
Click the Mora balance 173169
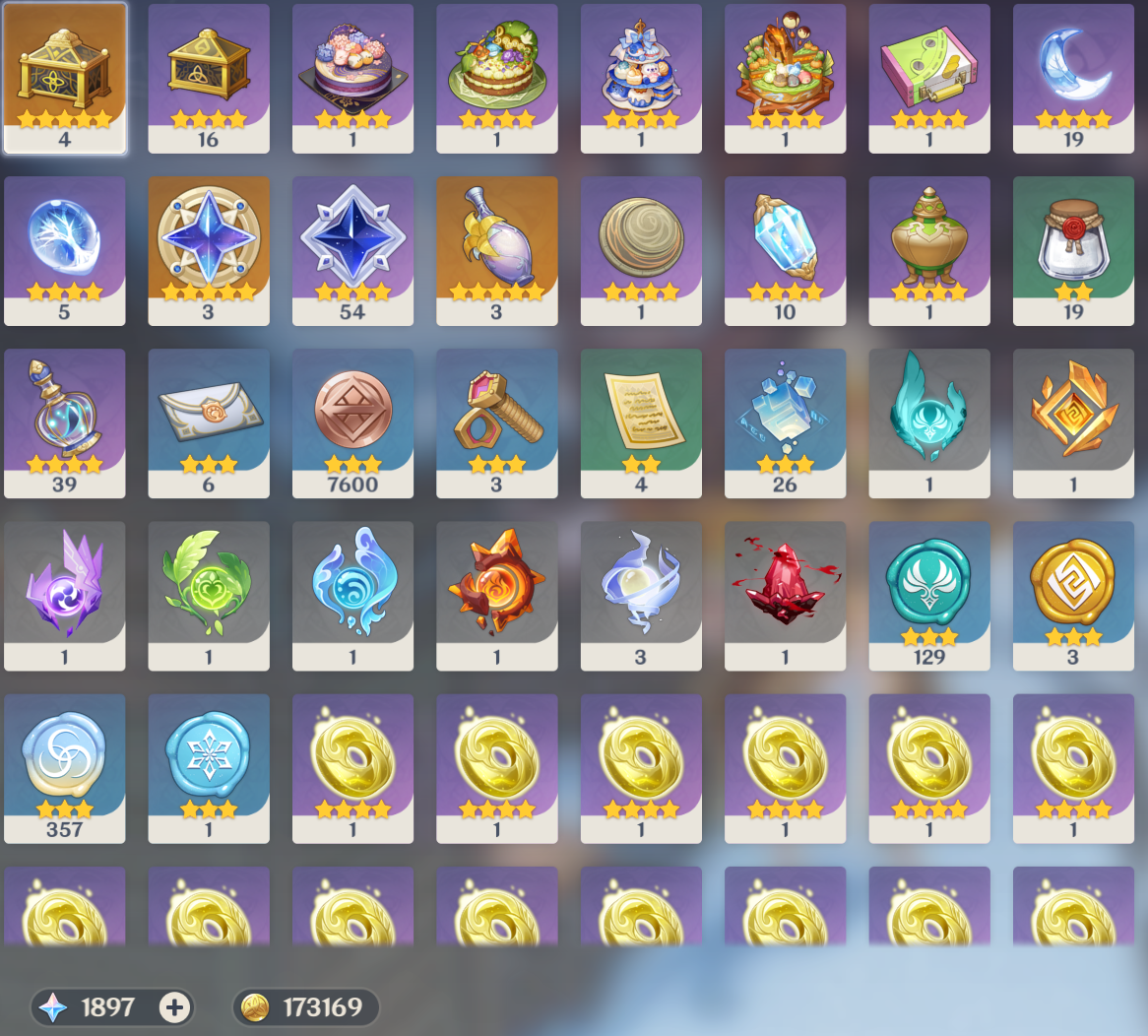point(323,1008)
